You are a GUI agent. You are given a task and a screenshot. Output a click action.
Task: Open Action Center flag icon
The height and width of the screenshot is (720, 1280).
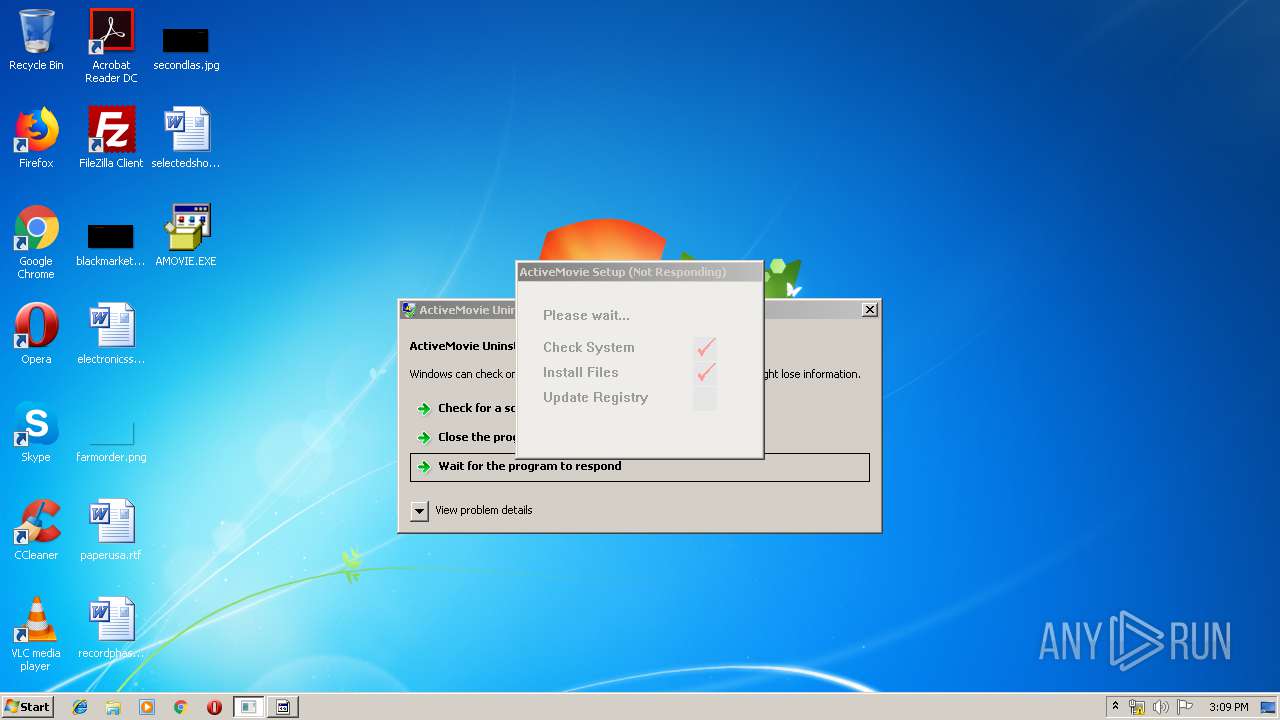click(x=1185, y=707)
